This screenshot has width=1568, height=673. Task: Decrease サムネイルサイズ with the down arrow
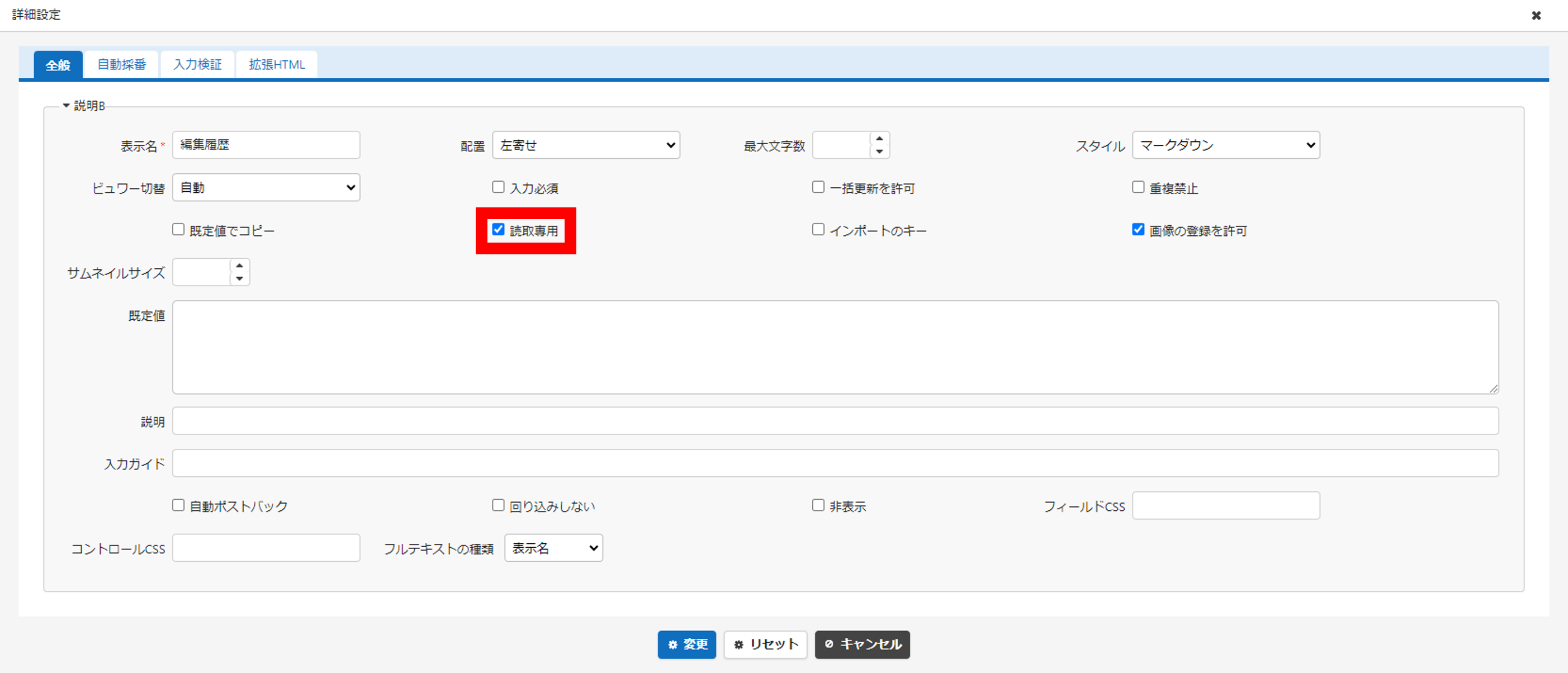(x=240, y=279)
